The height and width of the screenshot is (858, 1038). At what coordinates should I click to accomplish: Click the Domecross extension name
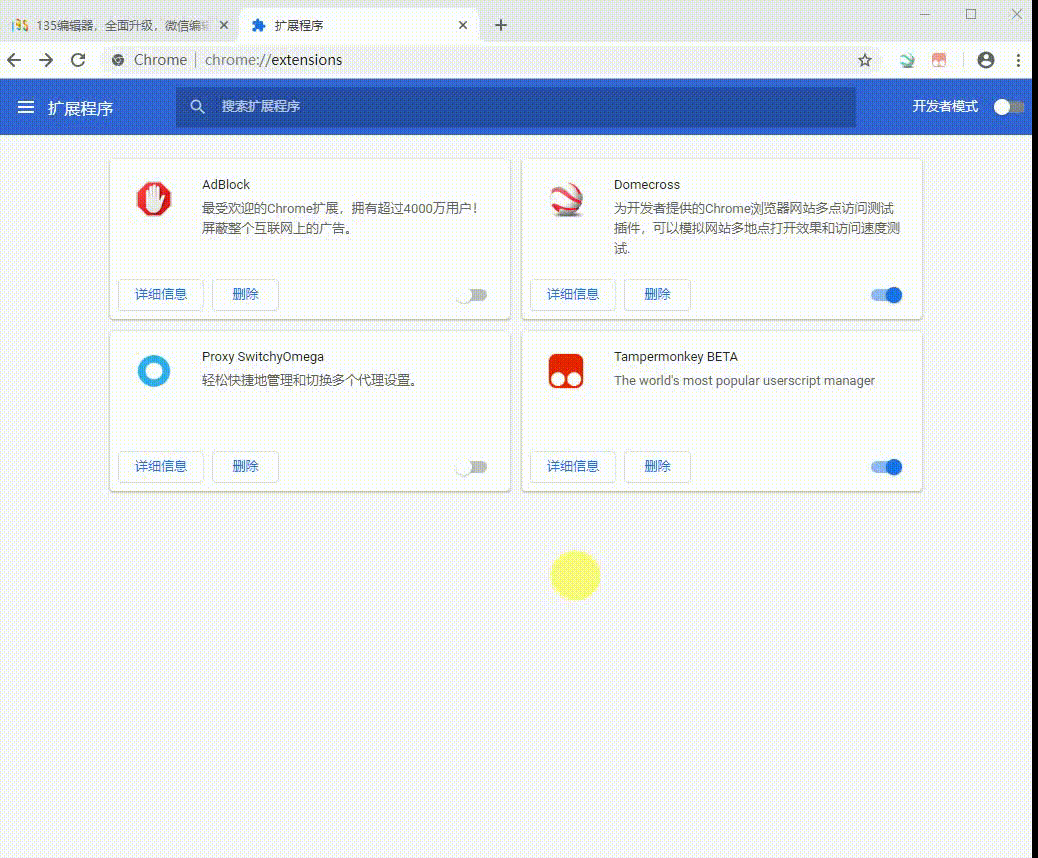coord(647,185)
